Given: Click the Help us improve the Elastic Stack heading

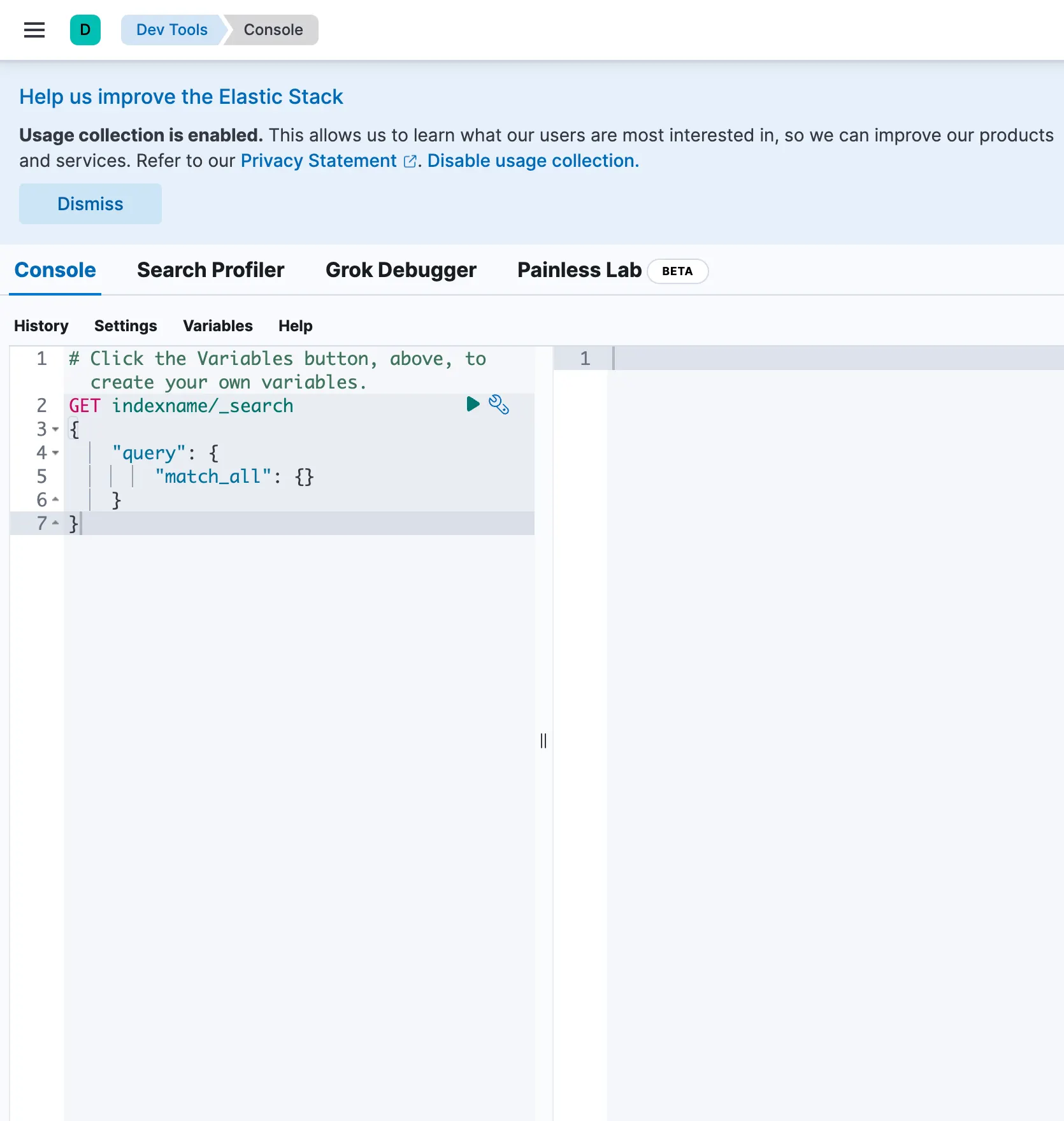Looking at the screenshot, I should [181, 97].
